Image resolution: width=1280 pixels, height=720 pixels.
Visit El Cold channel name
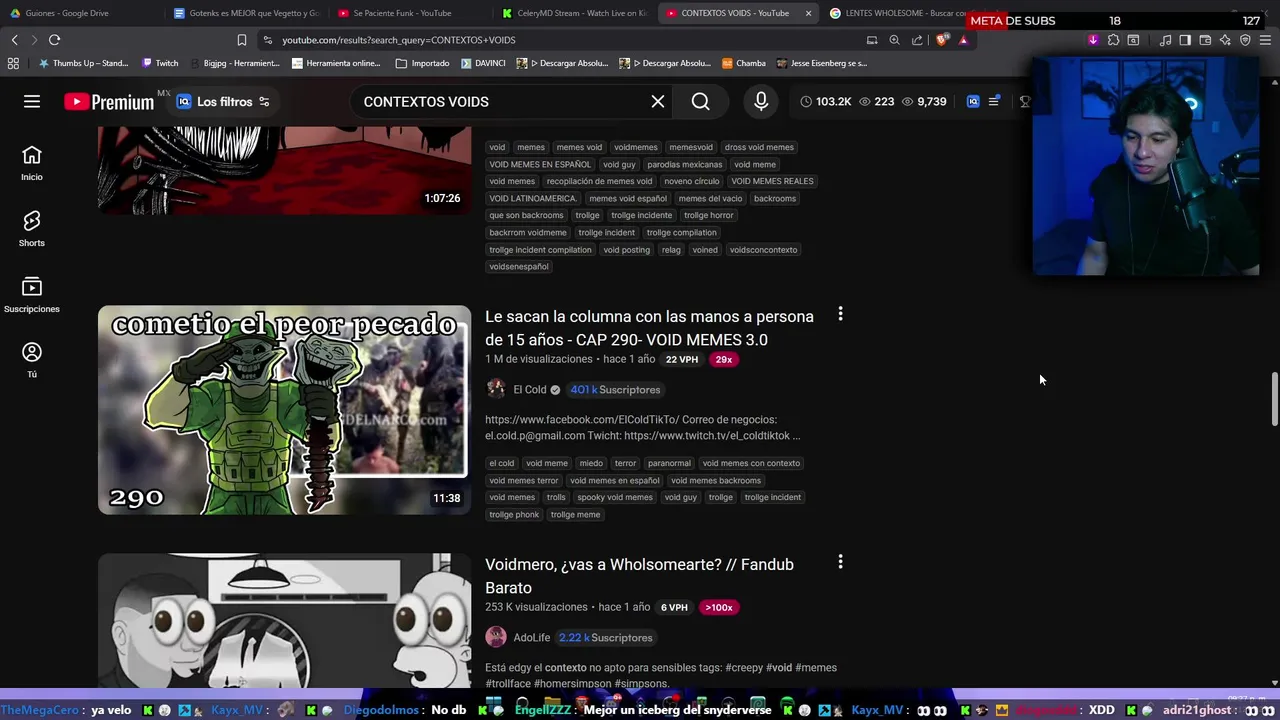coord(530,390)
